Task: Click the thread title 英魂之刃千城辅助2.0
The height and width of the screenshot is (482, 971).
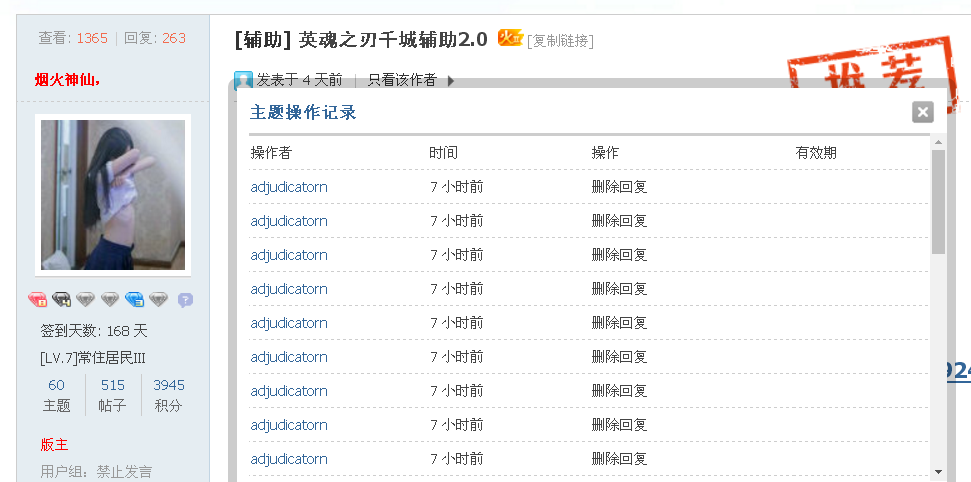Action: (x=393, y=40)
